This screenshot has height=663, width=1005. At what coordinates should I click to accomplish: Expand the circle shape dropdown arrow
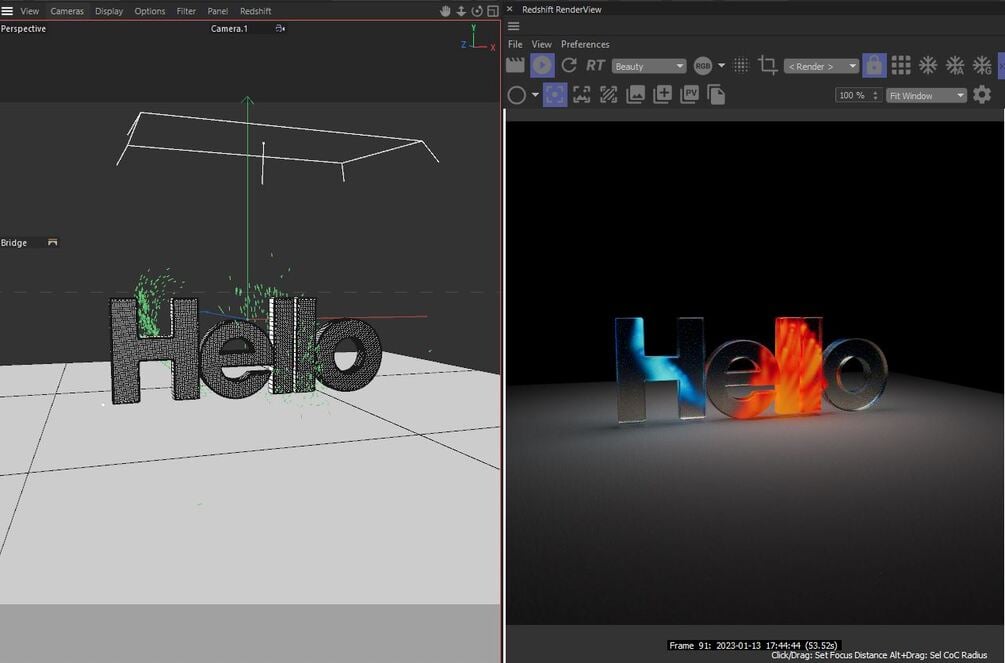[535, 95]
